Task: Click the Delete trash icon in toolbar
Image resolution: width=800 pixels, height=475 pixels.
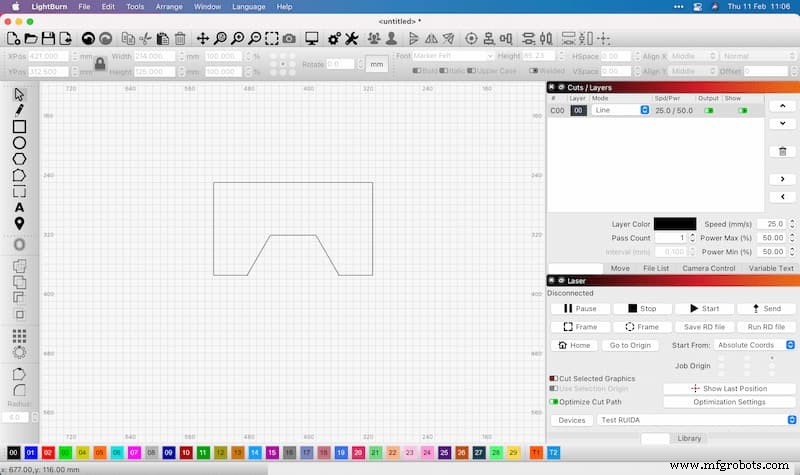Action: tap(180, 39)
